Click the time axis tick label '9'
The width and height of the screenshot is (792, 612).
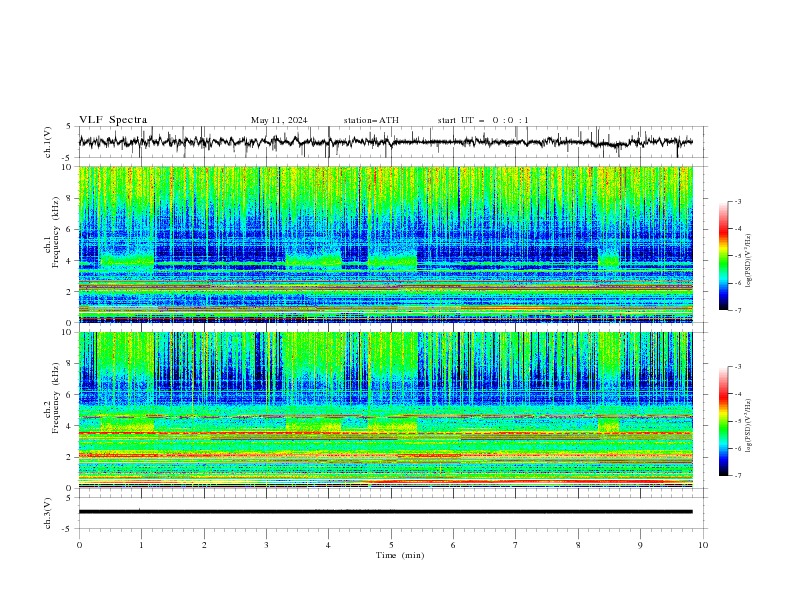(x=640, y=545)
